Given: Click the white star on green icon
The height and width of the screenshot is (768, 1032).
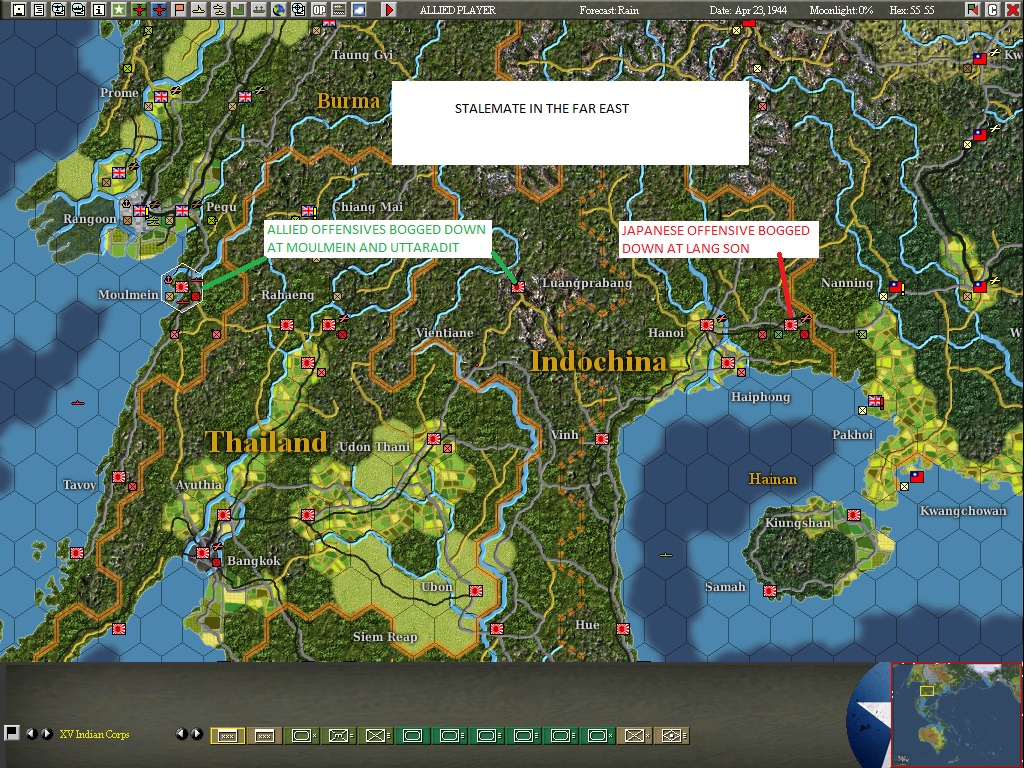Looking at the screenshot, I should click(118, 9).
